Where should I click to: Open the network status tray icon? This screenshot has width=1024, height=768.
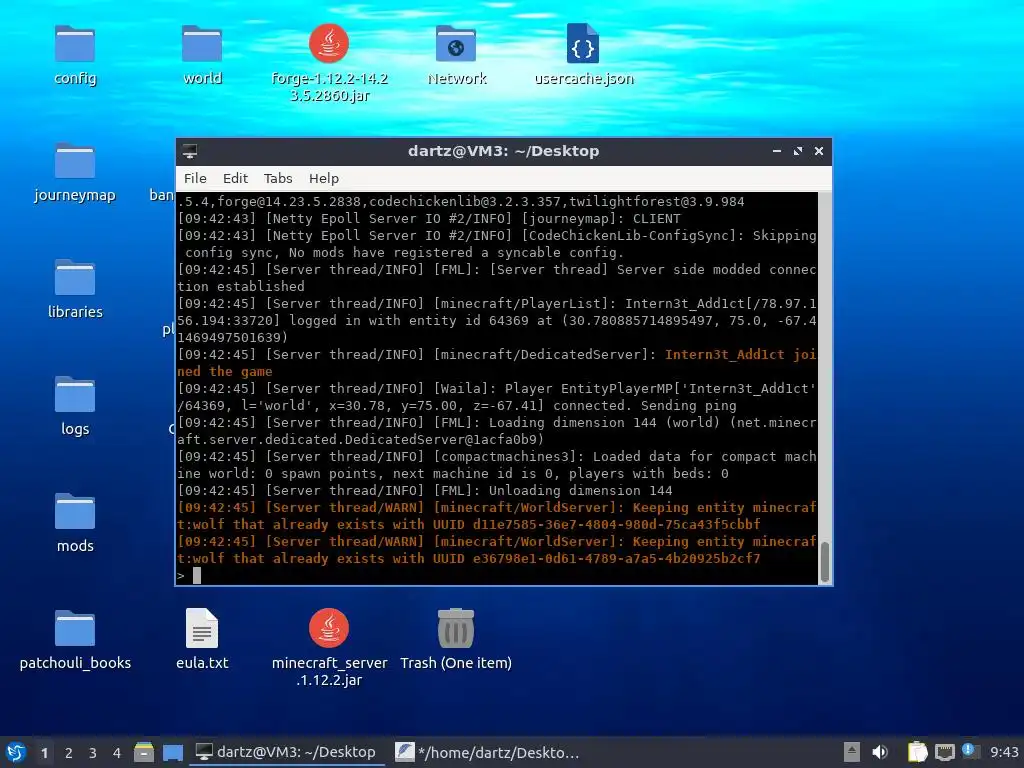click(944, 752)
